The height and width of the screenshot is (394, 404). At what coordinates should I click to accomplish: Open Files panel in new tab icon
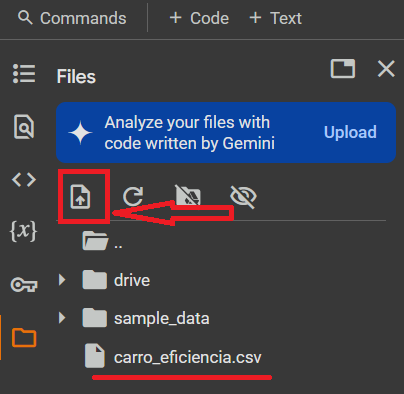[343, 69]
